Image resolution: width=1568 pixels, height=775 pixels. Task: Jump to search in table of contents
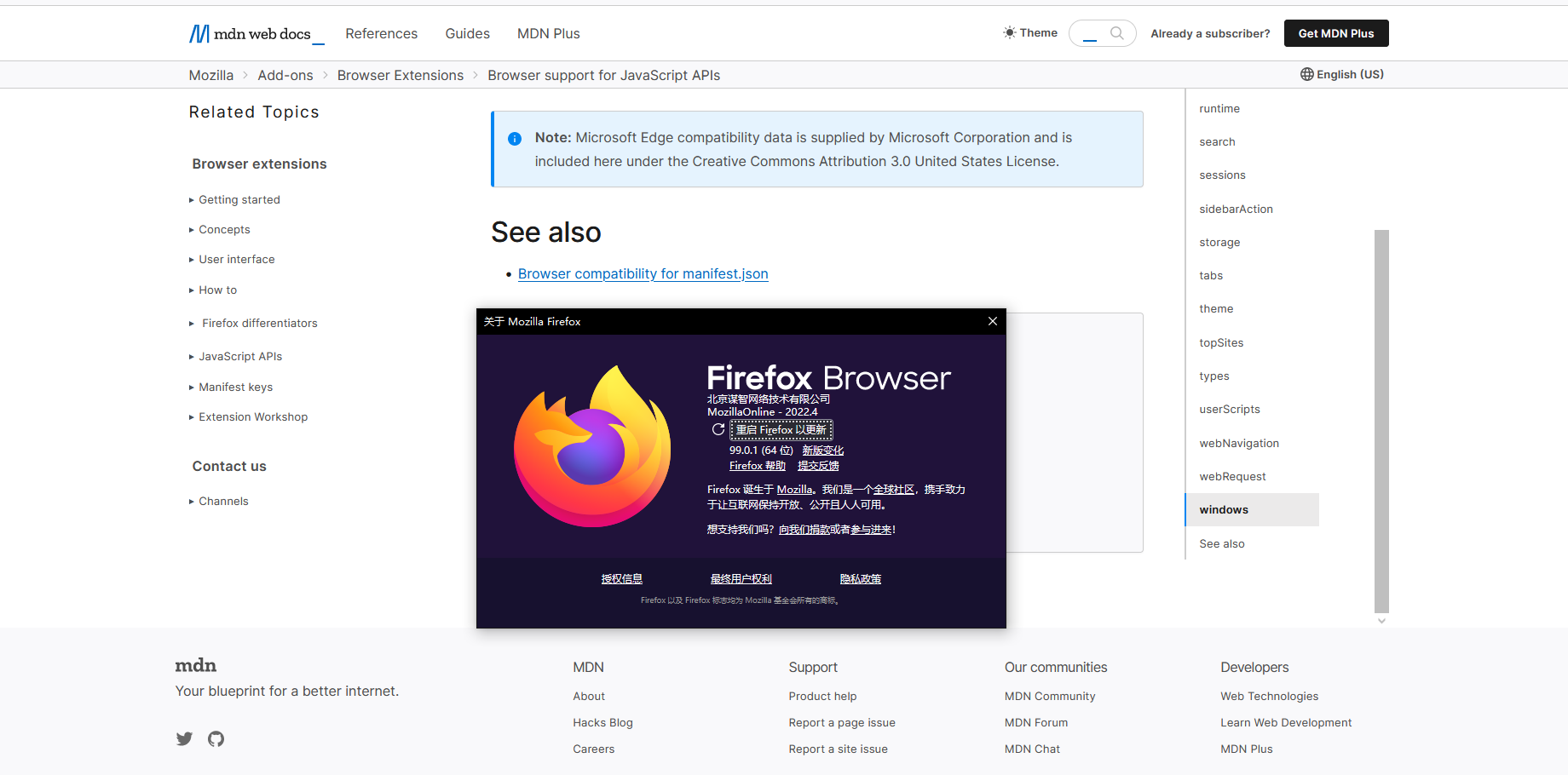pyautogui.click(x=1217, y=142)
